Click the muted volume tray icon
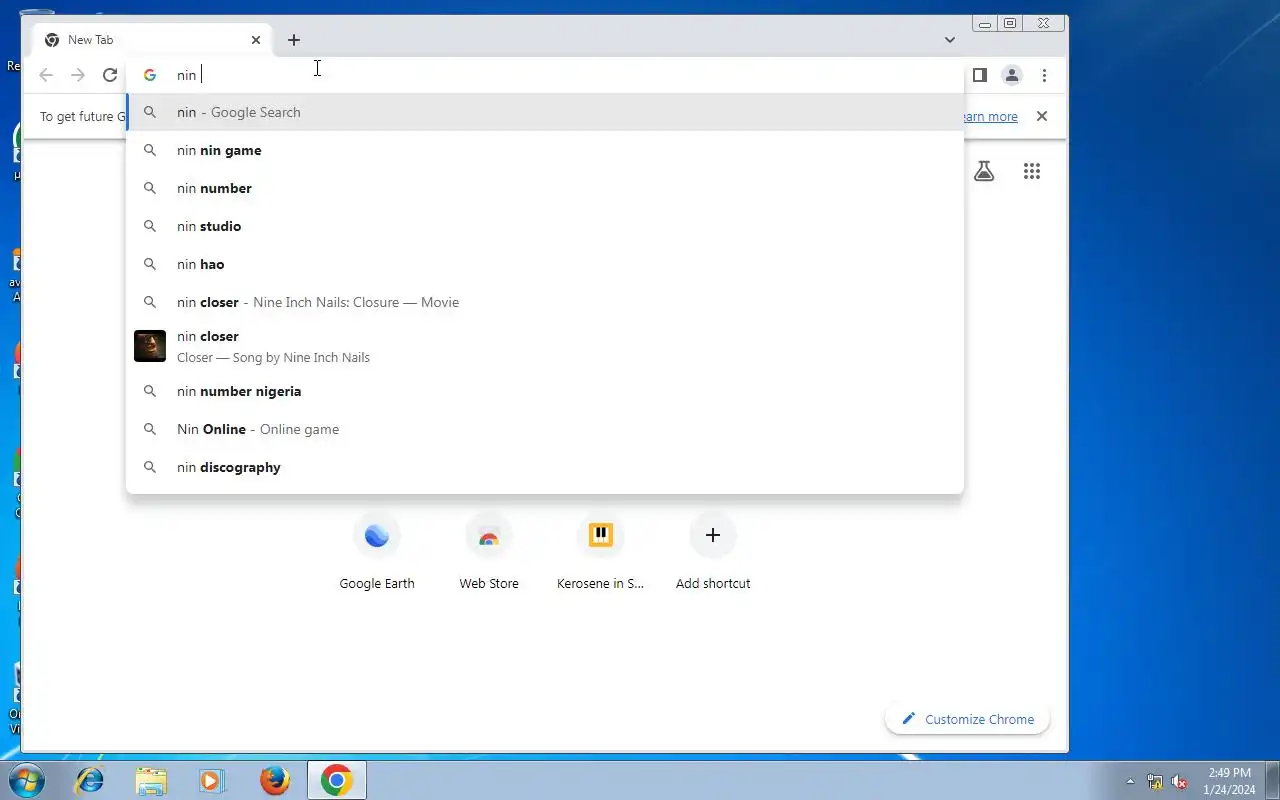1280x800 pixels. [x=1179, y=781]
